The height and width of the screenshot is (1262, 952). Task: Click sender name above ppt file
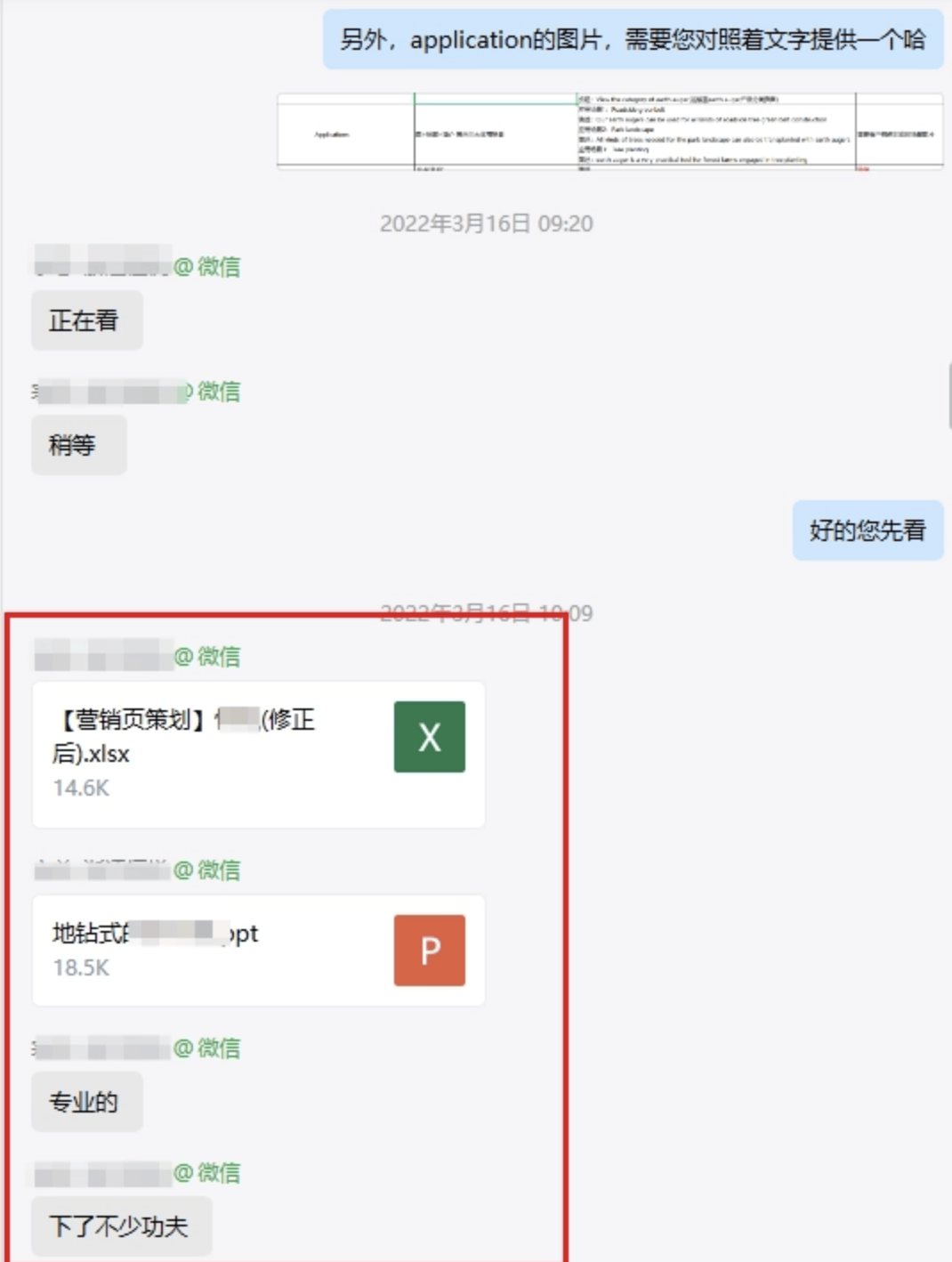tap(137, 870)
